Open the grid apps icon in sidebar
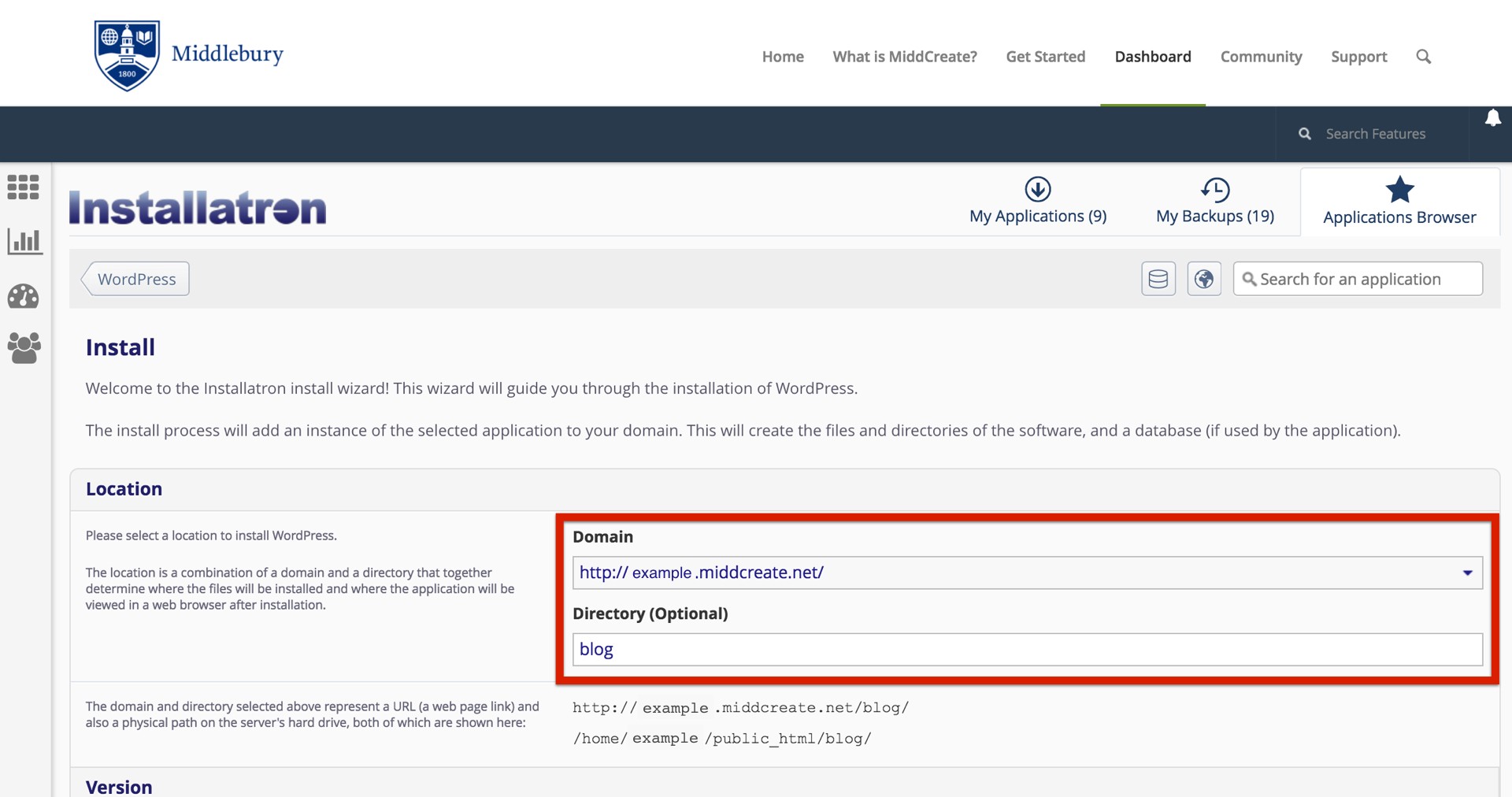Image resolution: width=1512 pixels, height=797 pixels. 24,187
